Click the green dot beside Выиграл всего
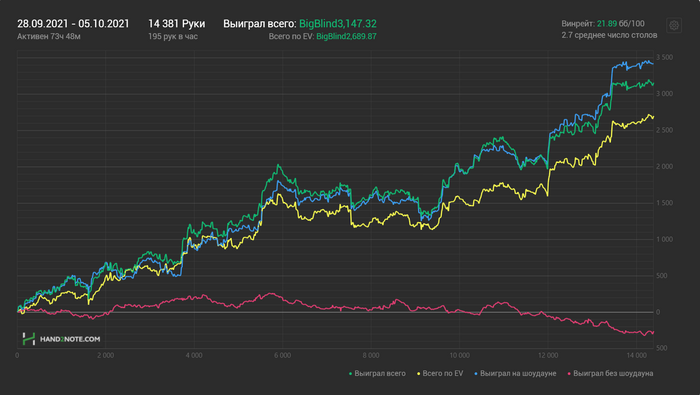Screen dimensions: 700x395 point(350,374)
